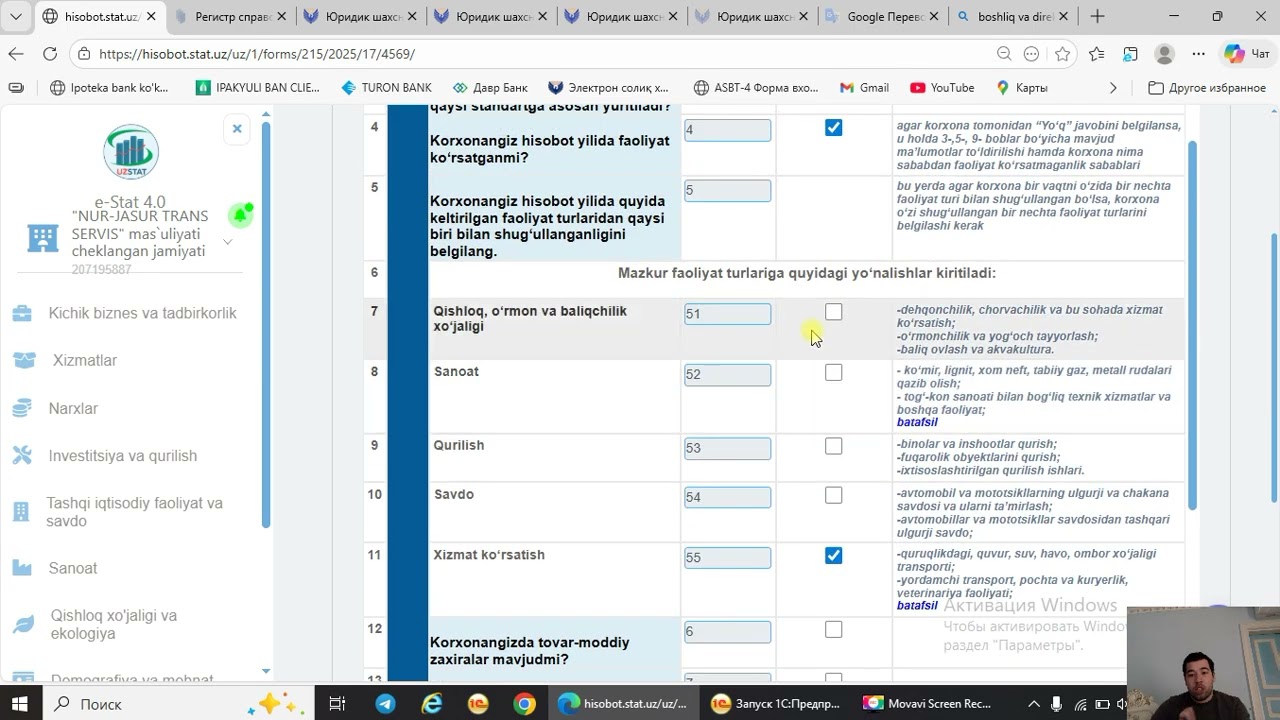Click the Xizmatlar hand icon
Screen dimensions: 1280x720
[x=24, y=360]
